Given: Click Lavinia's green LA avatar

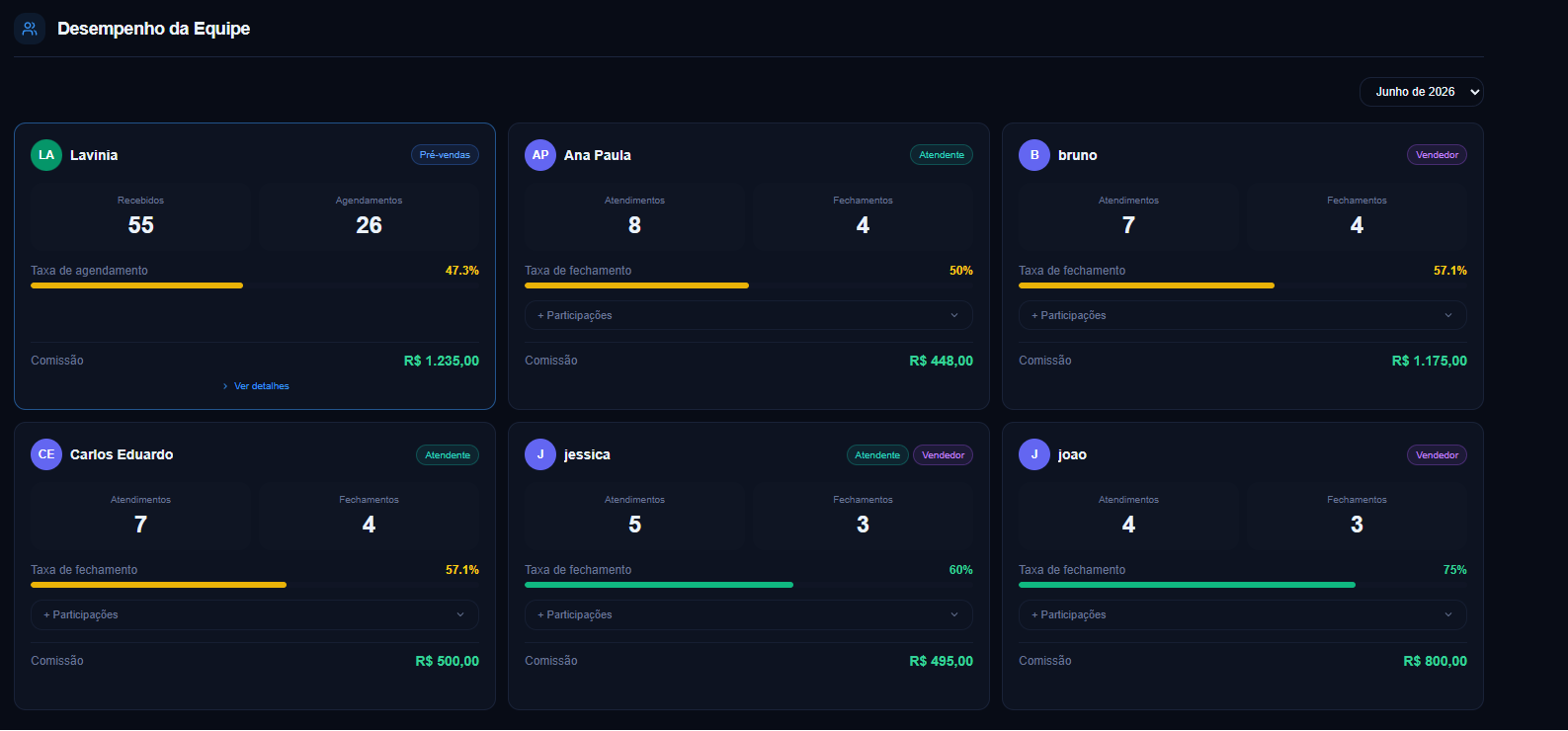Looking at the screenshot, I should coord(46,155).
